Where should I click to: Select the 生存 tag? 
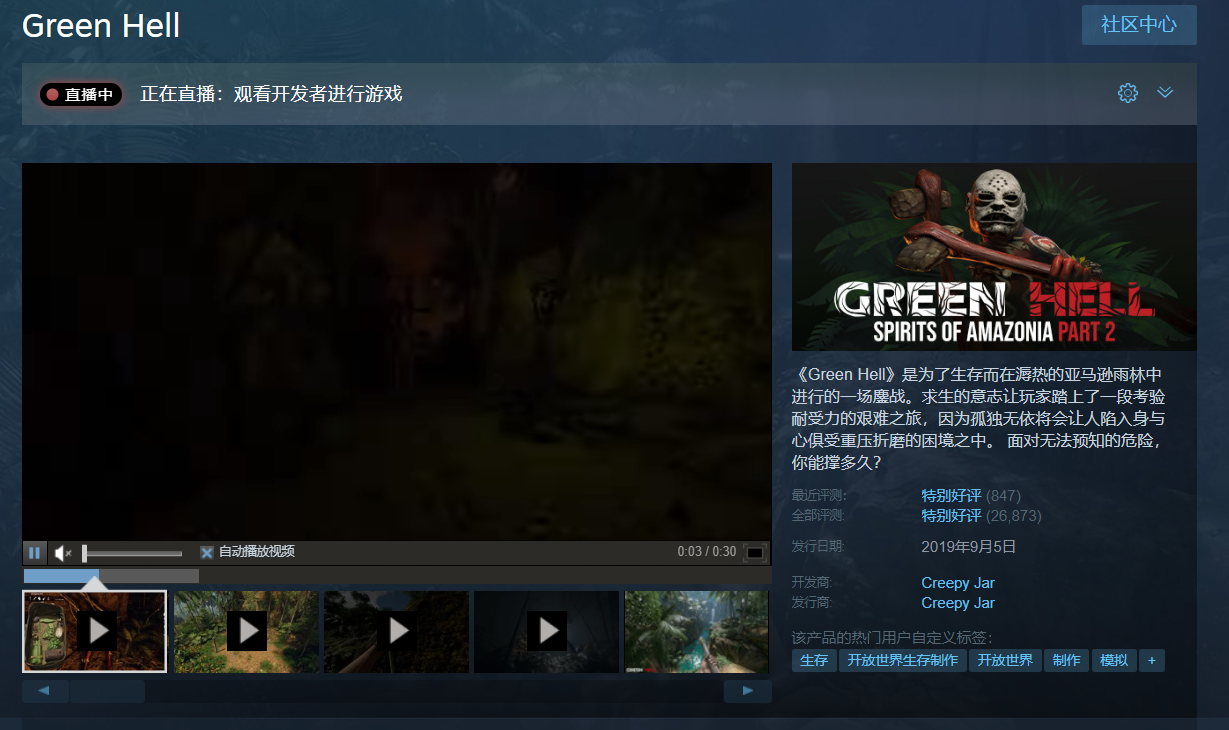coord(814,660)
